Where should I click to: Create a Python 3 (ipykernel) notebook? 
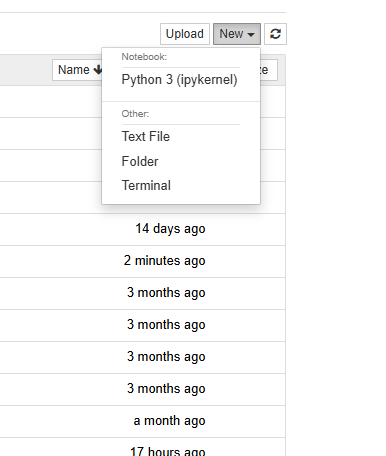click(179, 80)
